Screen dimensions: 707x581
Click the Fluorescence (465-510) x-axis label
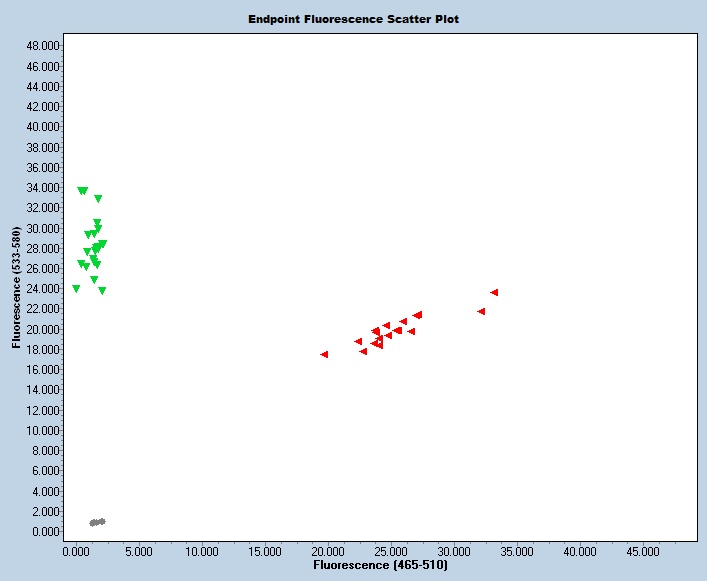point(380,565)
